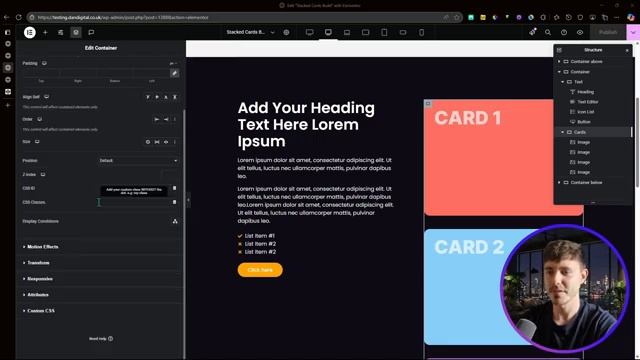Viewport: 640px width, 360px height.
Task: Switch to tablet landscape device preview
Action: (x=365, y=32)
